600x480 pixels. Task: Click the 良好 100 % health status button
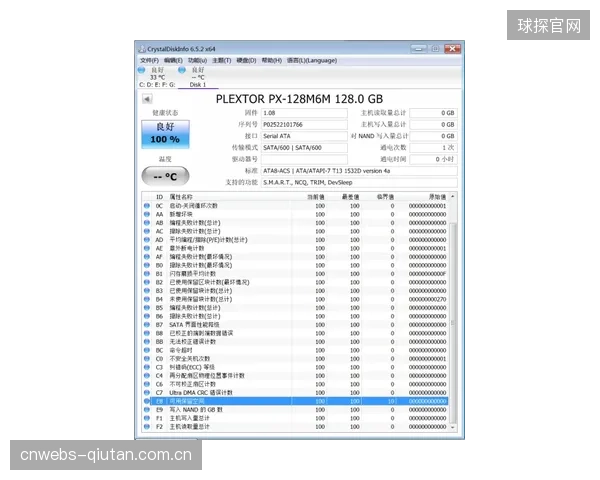coord(165,134)
